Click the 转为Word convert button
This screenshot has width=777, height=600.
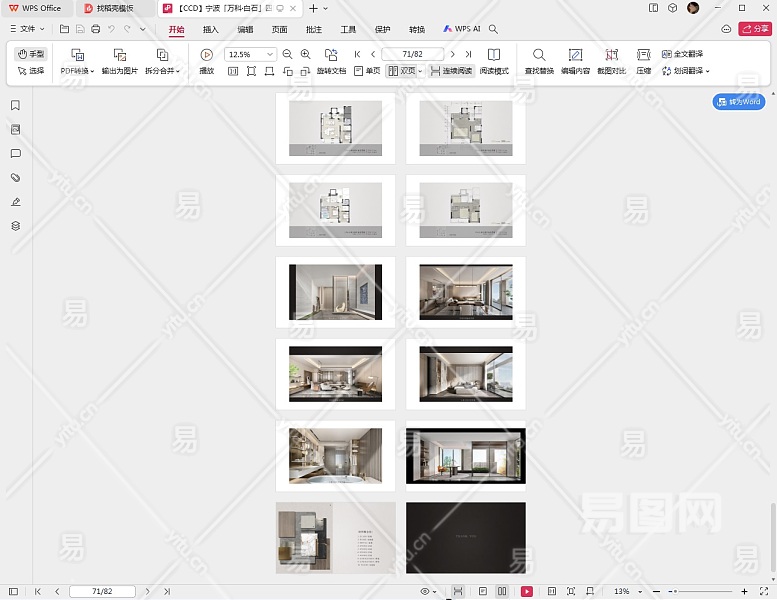tap(739, 102)
